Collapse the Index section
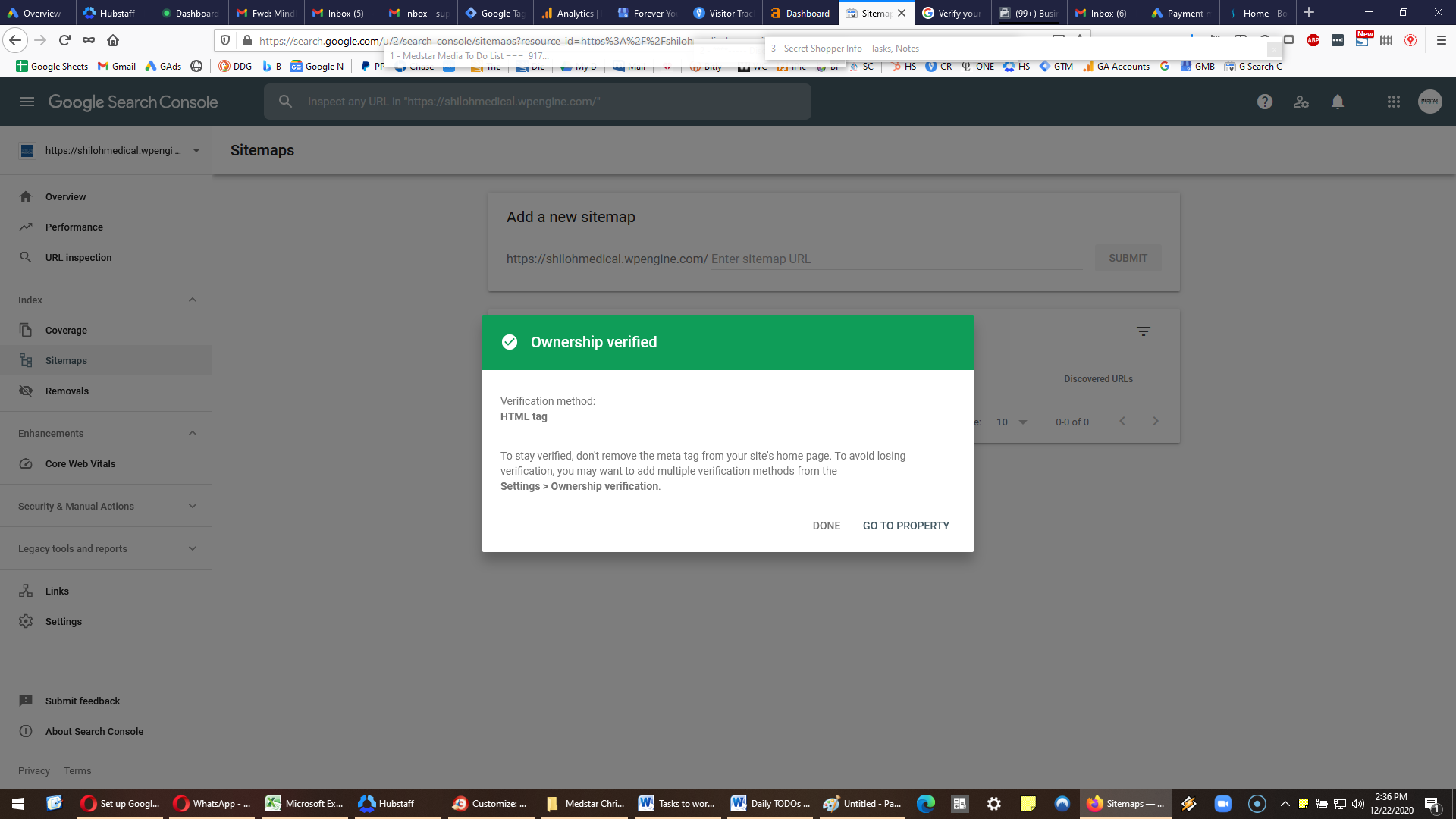This screenshot has height=819, width=1456. (193, 300)
